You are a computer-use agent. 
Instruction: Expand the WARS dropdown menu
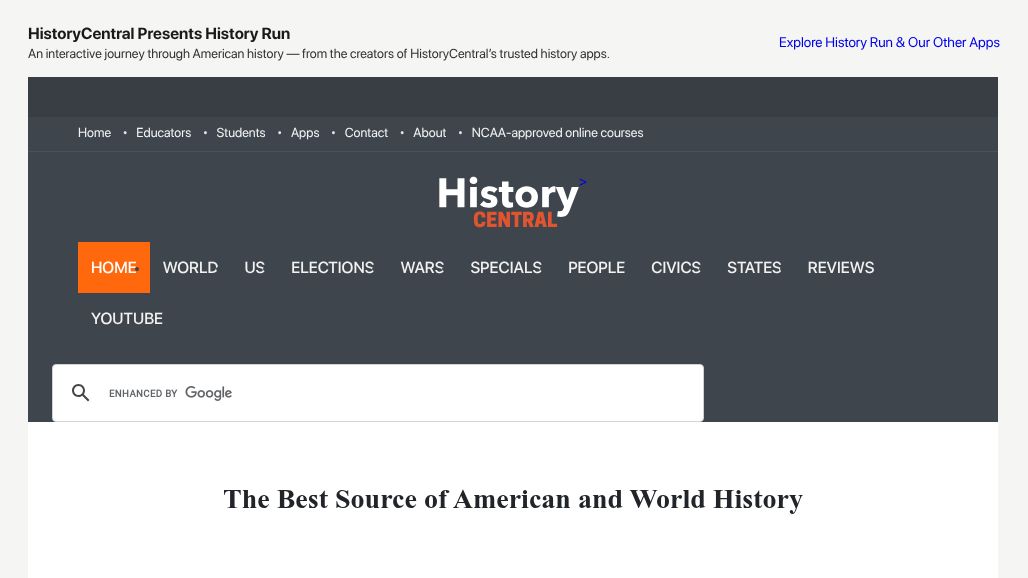pyautogui.click(x=421, y=267)
